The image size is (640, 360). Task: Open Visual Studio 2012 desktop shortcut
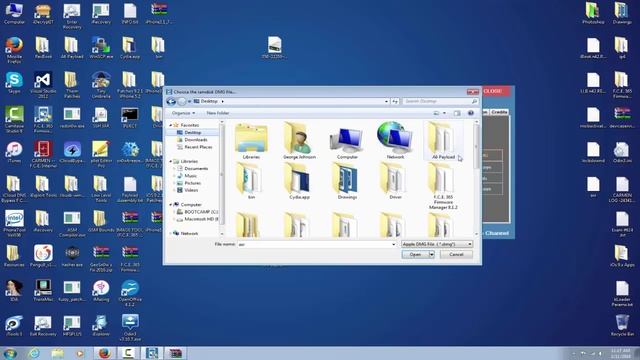tap(43, 84)
